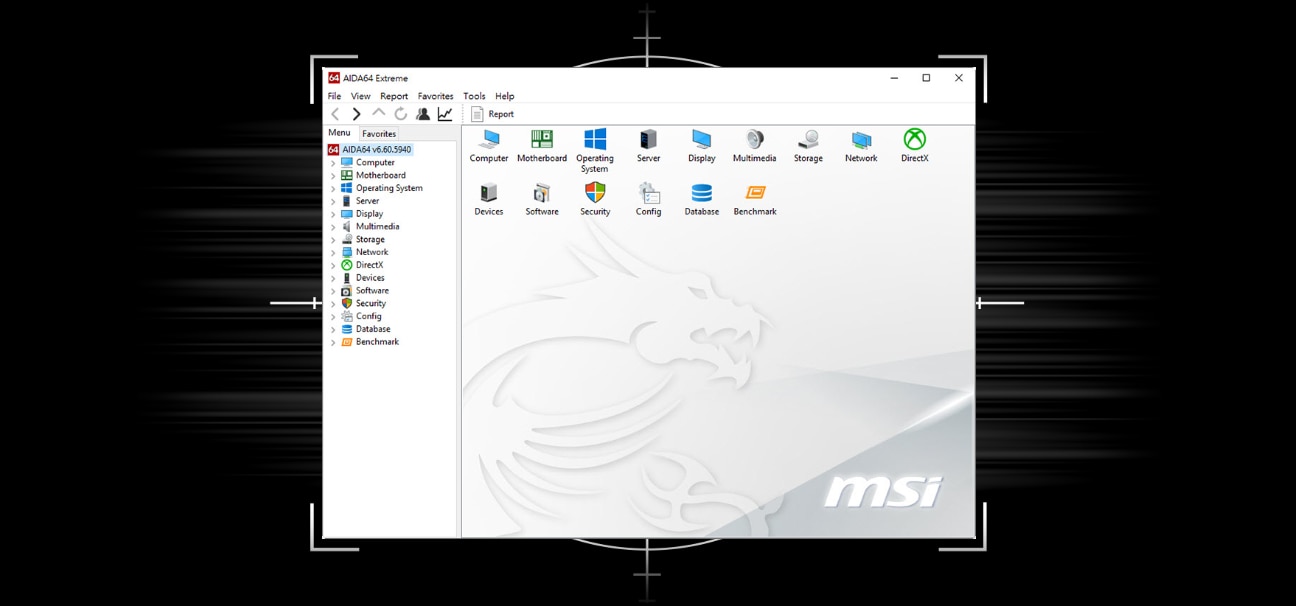This screenshot has height=606, width=1296.
Task: Open the Security shield icon in main panel
Action: pos(595,193)
